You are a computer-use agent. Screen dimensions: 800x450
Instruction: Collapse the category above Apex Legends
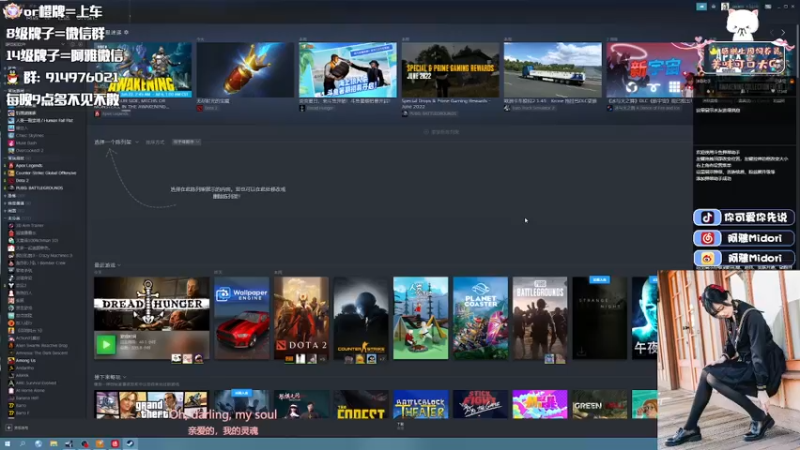[x=5, y=158]
